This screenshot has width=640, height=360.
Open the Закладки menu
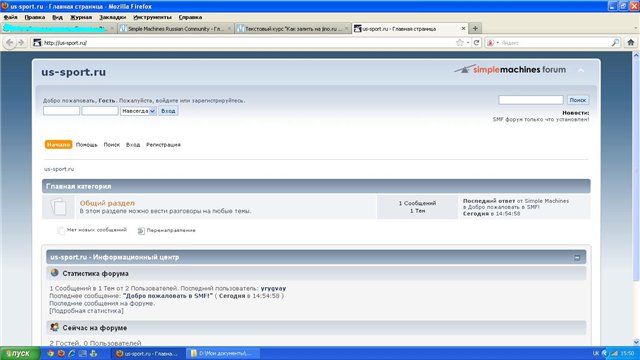113,18
